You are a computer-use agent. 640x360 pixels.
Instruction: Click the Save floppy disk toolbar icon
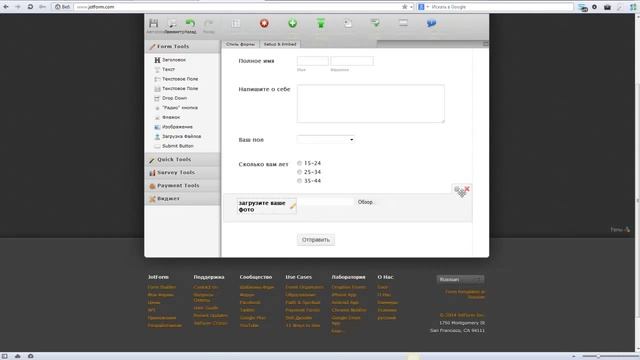[153, 23]
